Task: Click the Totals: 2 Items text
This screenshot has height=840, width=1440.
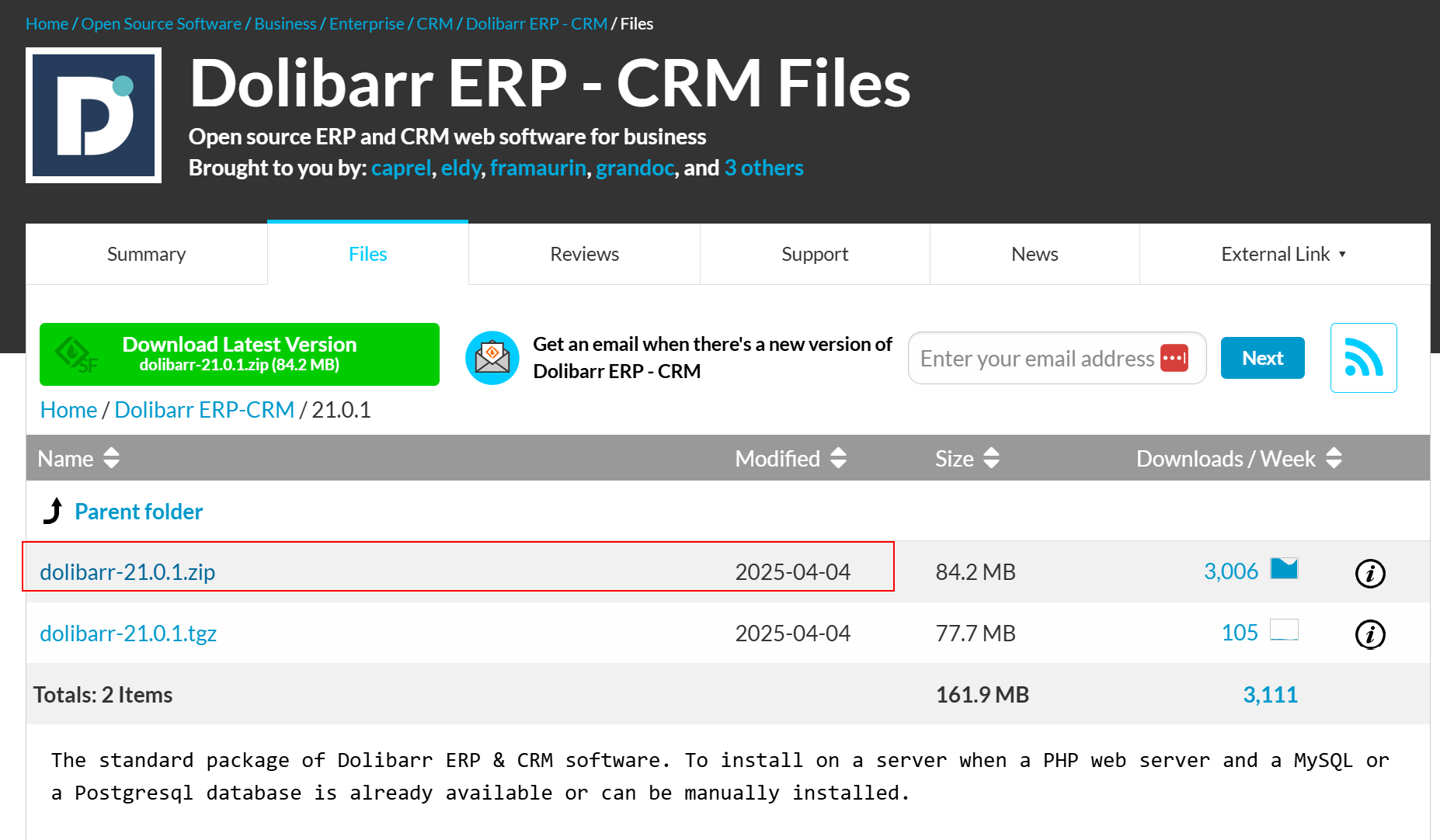Action: (103, 694)
